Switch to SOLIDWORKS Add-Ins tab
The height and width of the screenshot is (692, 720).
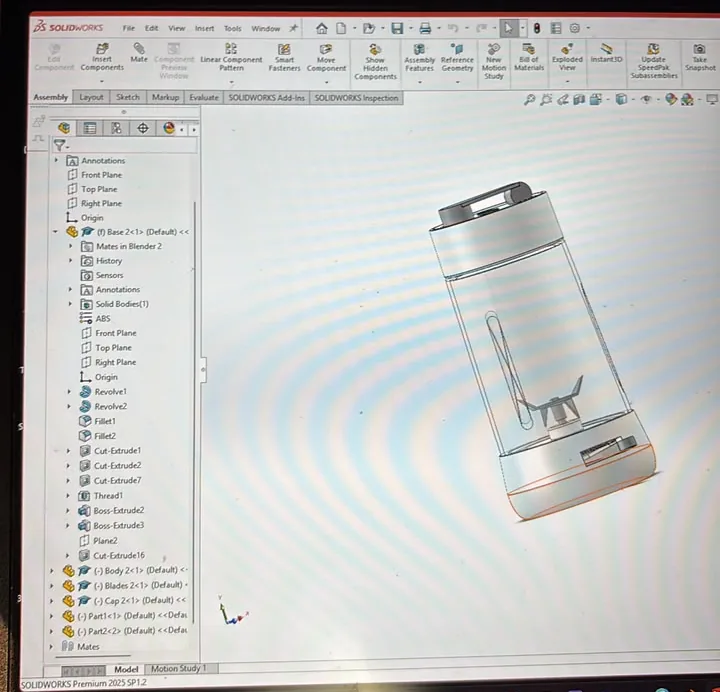pyautogui.click(x=266, y=98)
